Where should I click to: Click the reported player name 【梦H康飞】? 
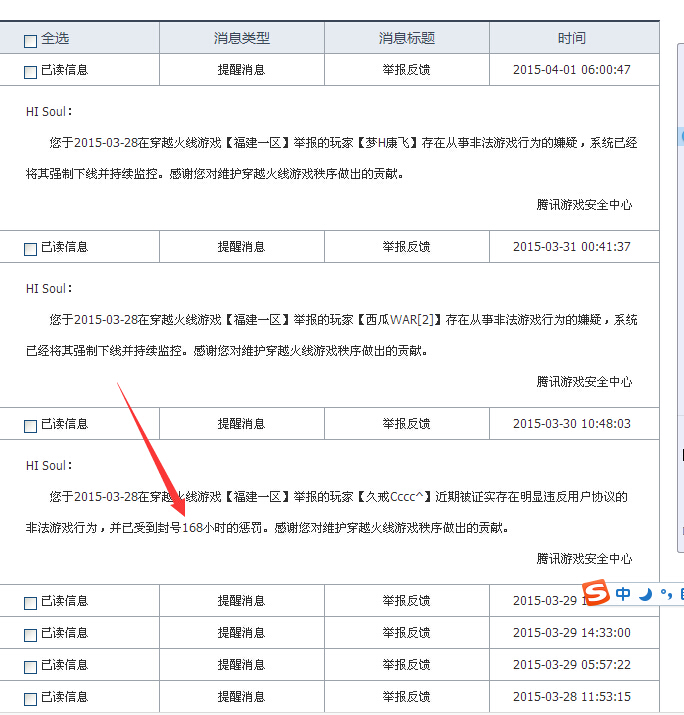388,143
